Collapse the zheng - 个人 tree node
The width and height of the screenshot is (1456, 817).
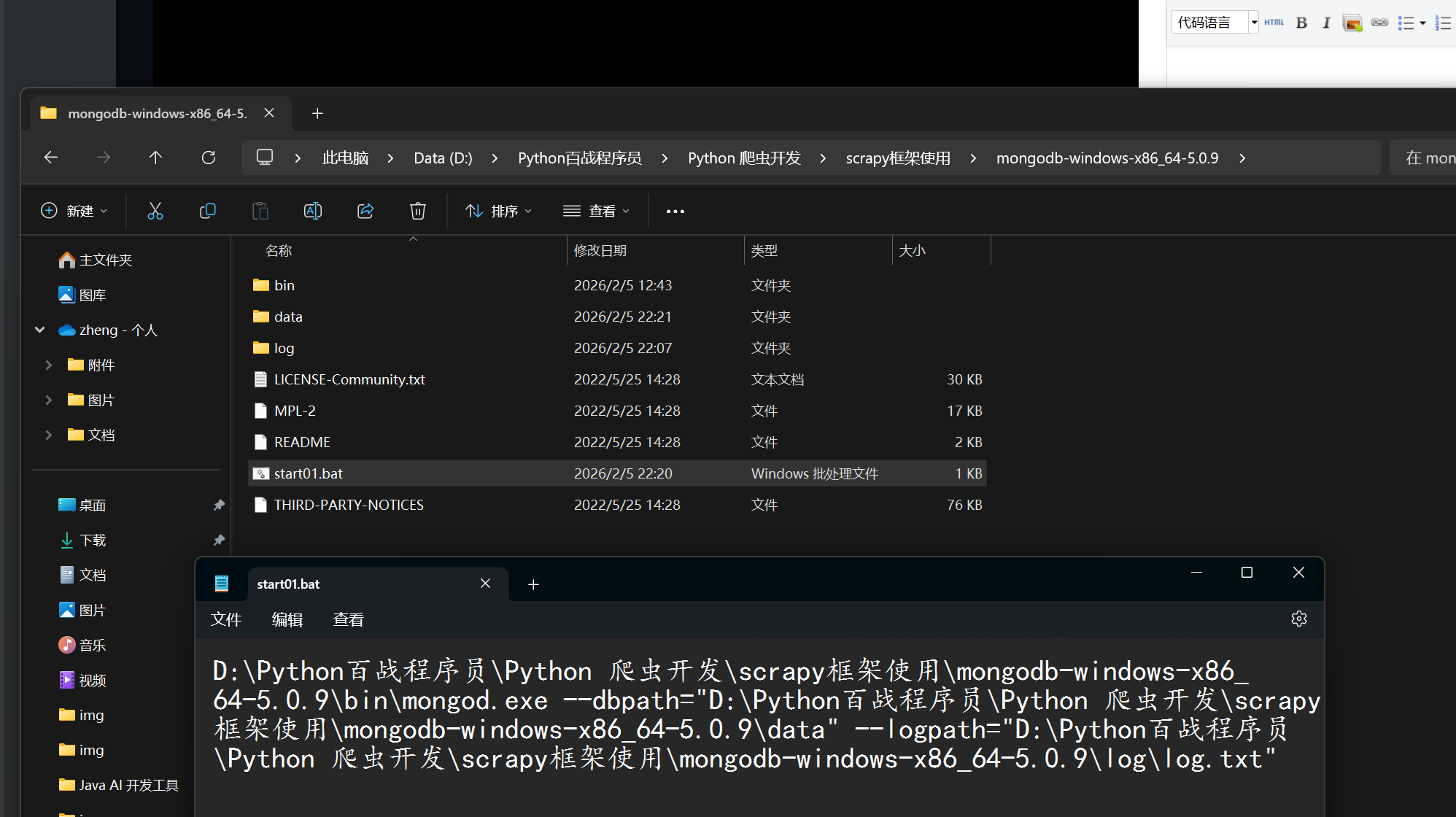[40, 330]
